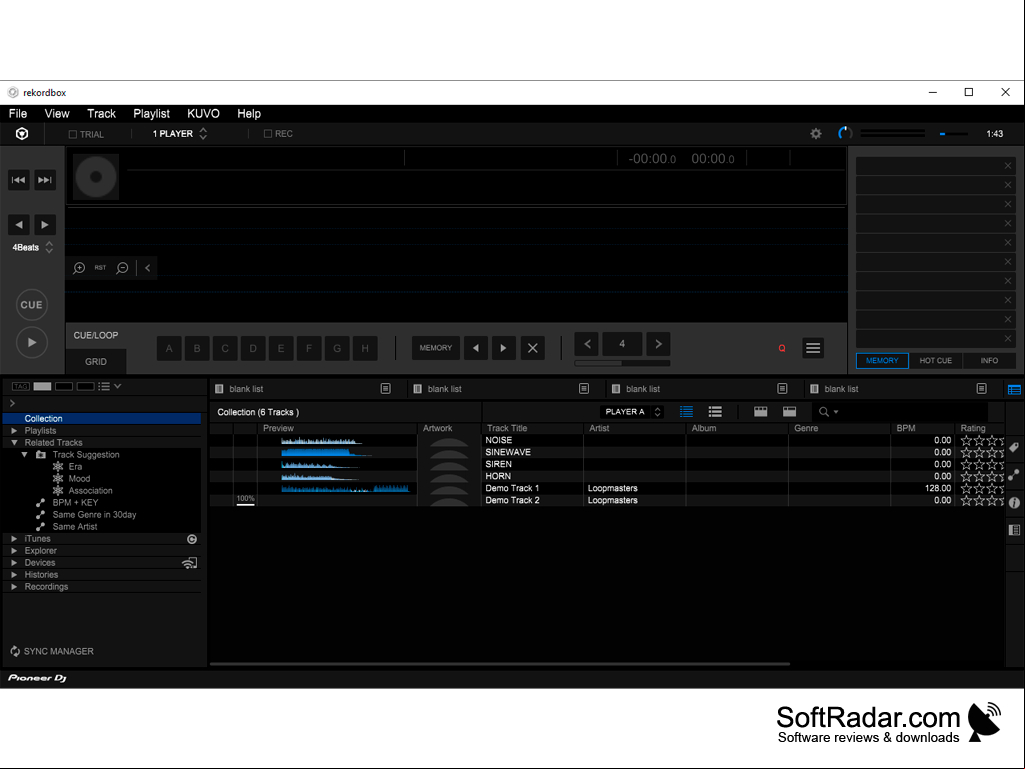
Task: Collapse waveform panel left arrow
Action: (x=148, y=267)
